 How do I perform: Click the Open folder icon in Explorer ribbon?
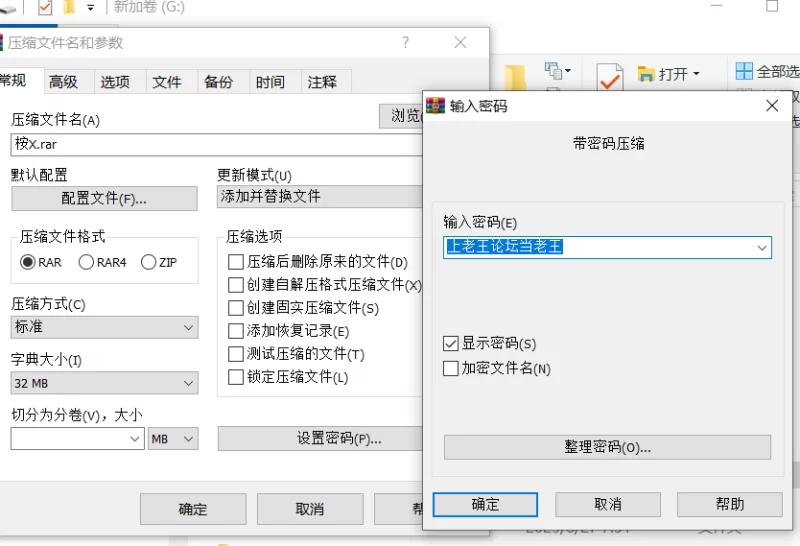(645, 75)
